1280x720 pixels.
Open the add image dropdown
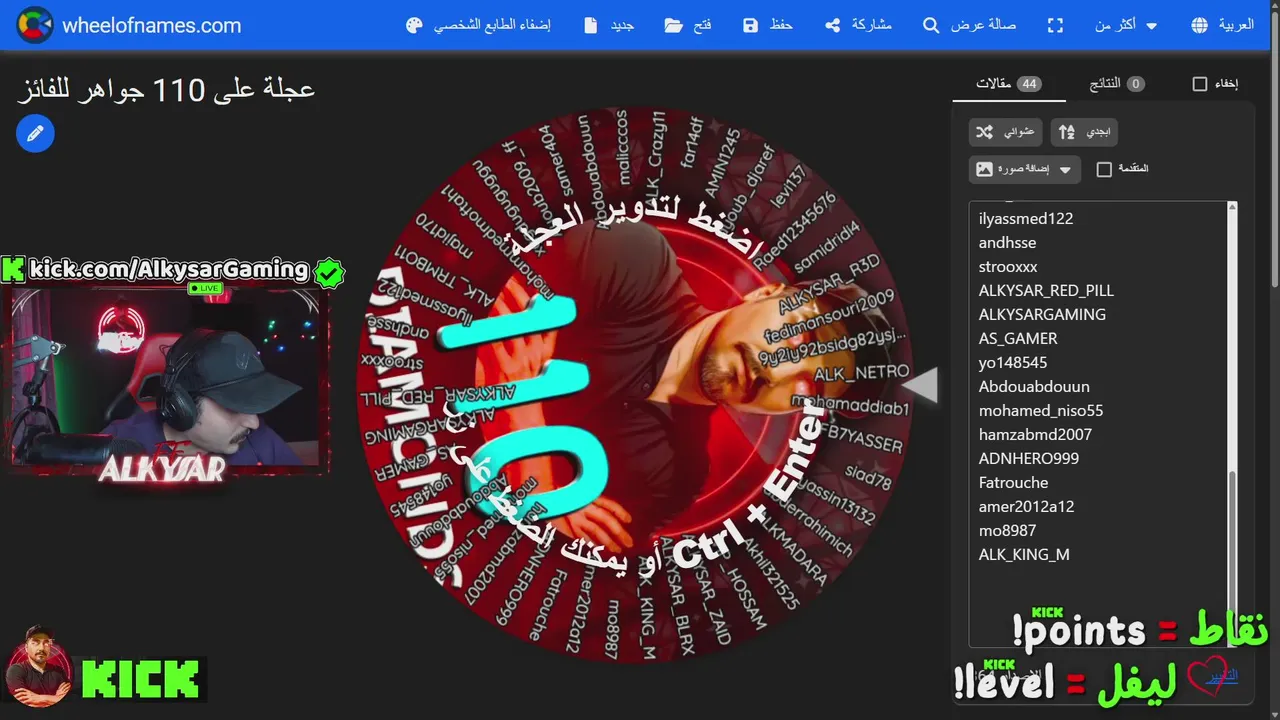(x=1025, y=169)
